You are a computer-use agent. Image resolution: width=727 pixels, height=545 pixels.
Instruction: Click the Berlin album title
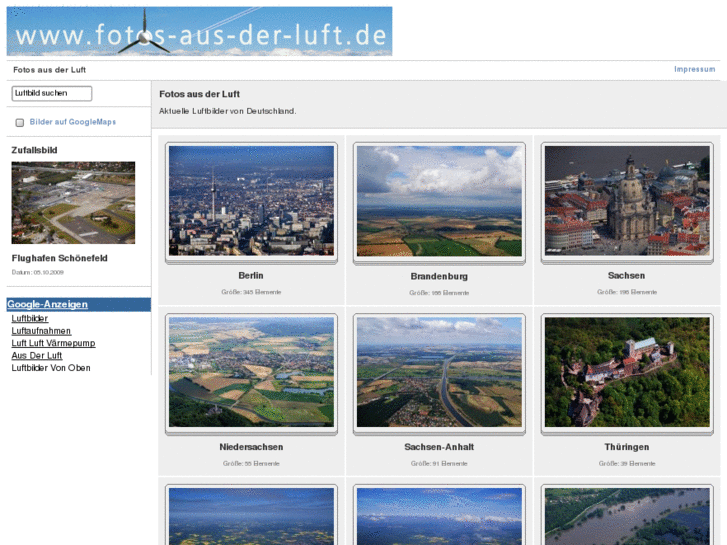click(x=251, y=276)
